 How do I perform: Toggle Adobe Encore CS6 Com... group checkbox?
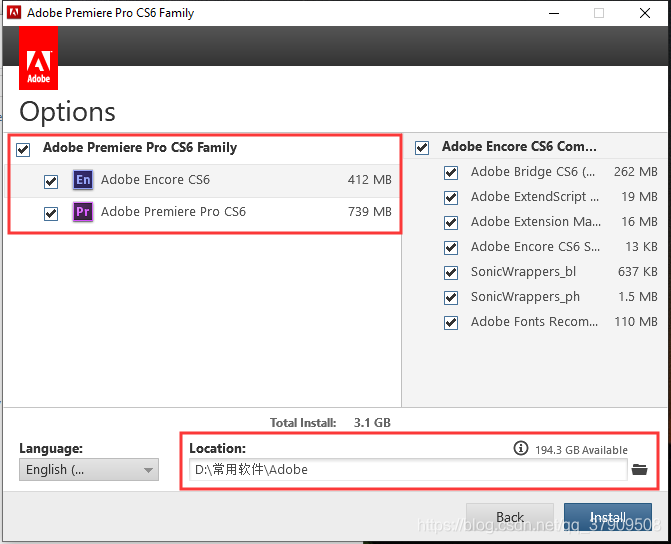tap(422, 148)
